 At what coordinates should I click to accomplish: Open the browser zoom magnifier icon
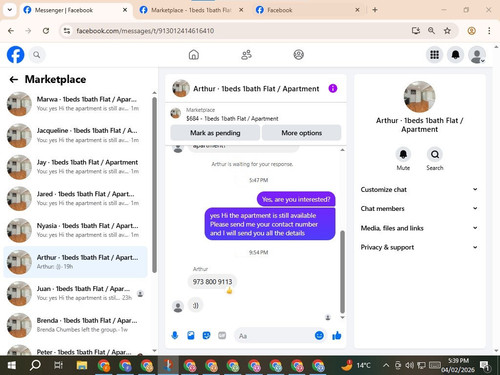click(x=431, y=31)
